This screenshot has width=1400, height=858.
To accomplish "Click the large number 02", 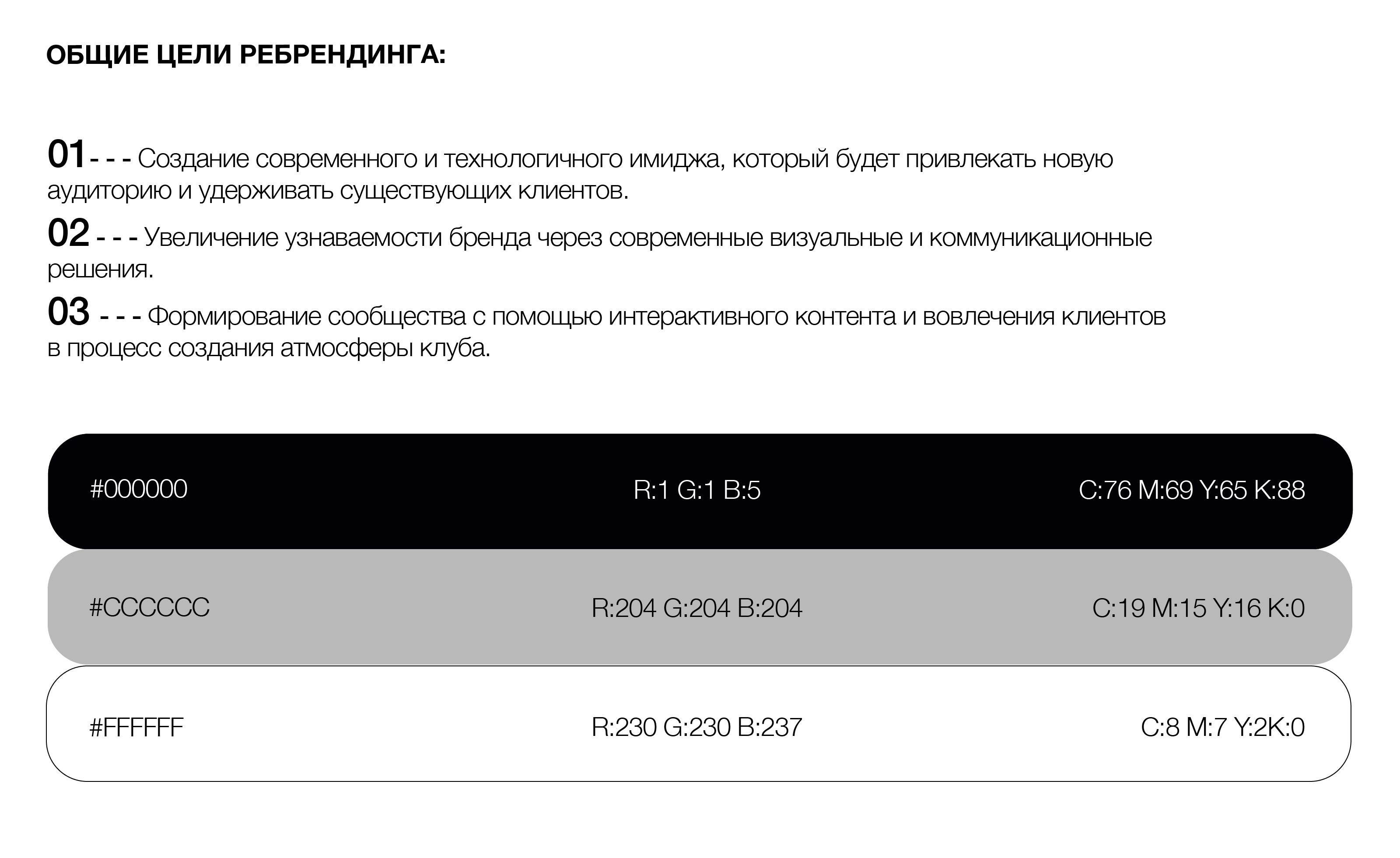I will tap(68, 233).
